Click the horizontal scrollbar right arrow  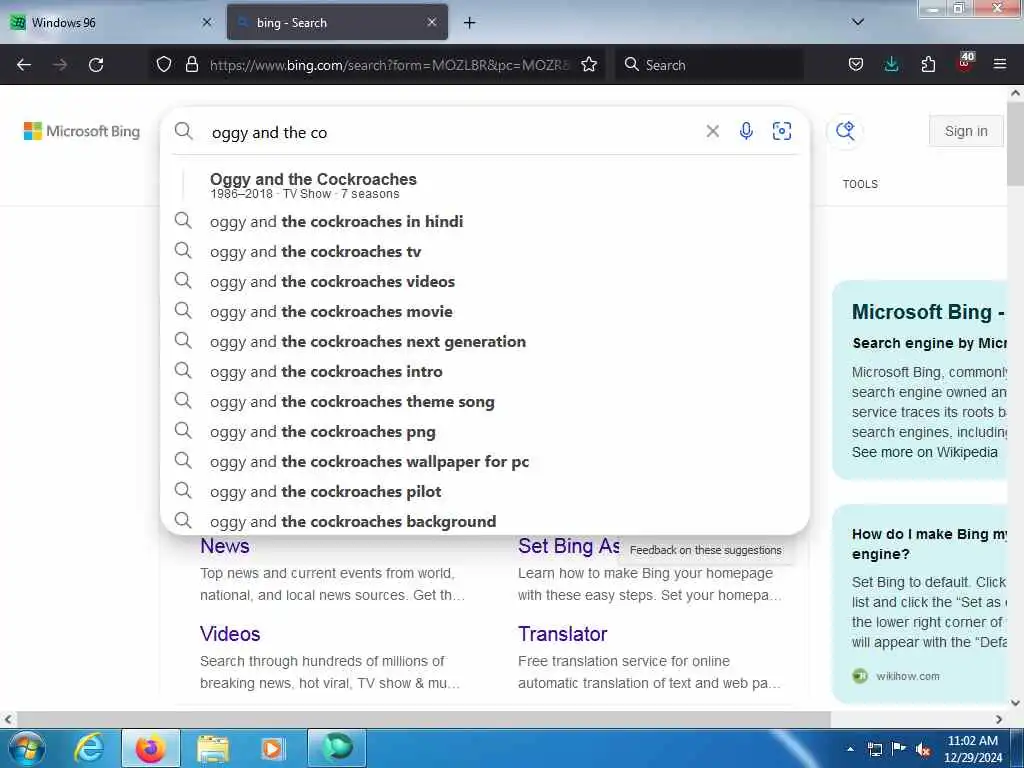pyautogui.click(x=999, y=720)
